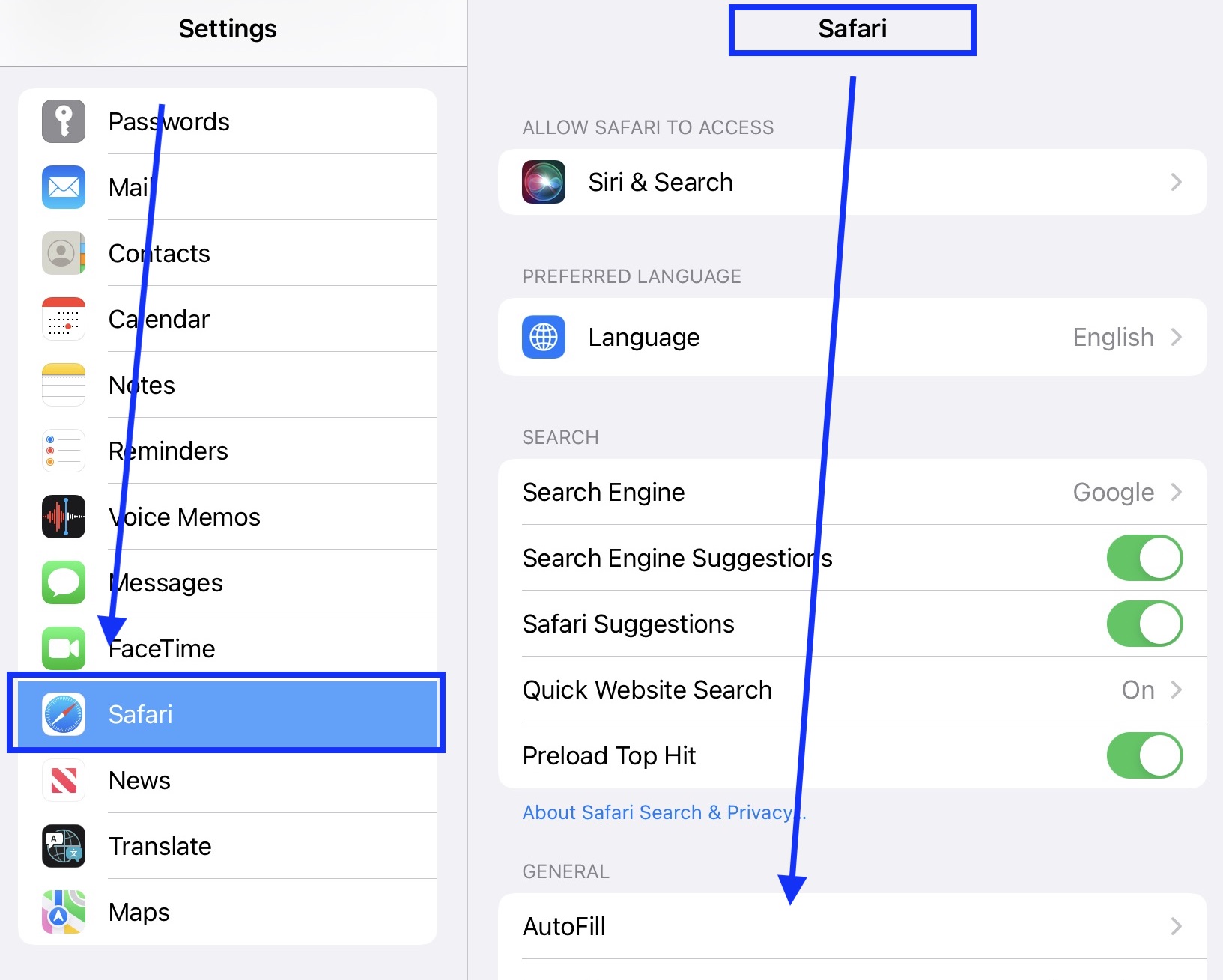Open the Translate app icon
1223x980 pixels.
(64, 846)
